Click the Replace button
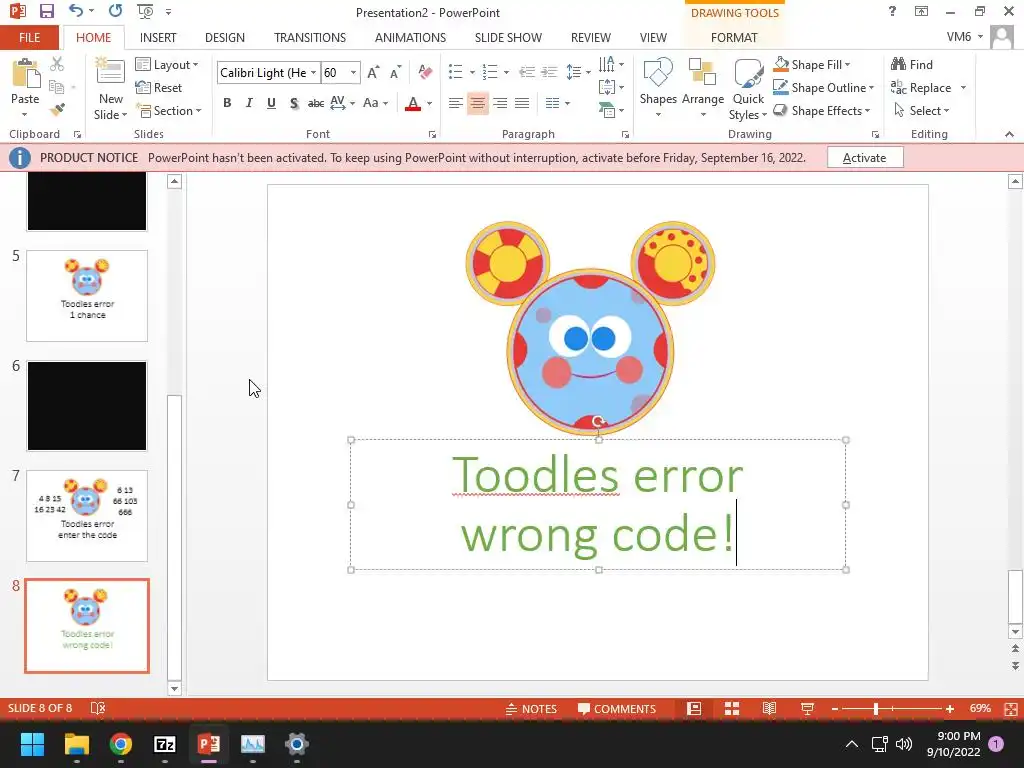Viewport: 1024px width, 768px height. click(921, 88)
